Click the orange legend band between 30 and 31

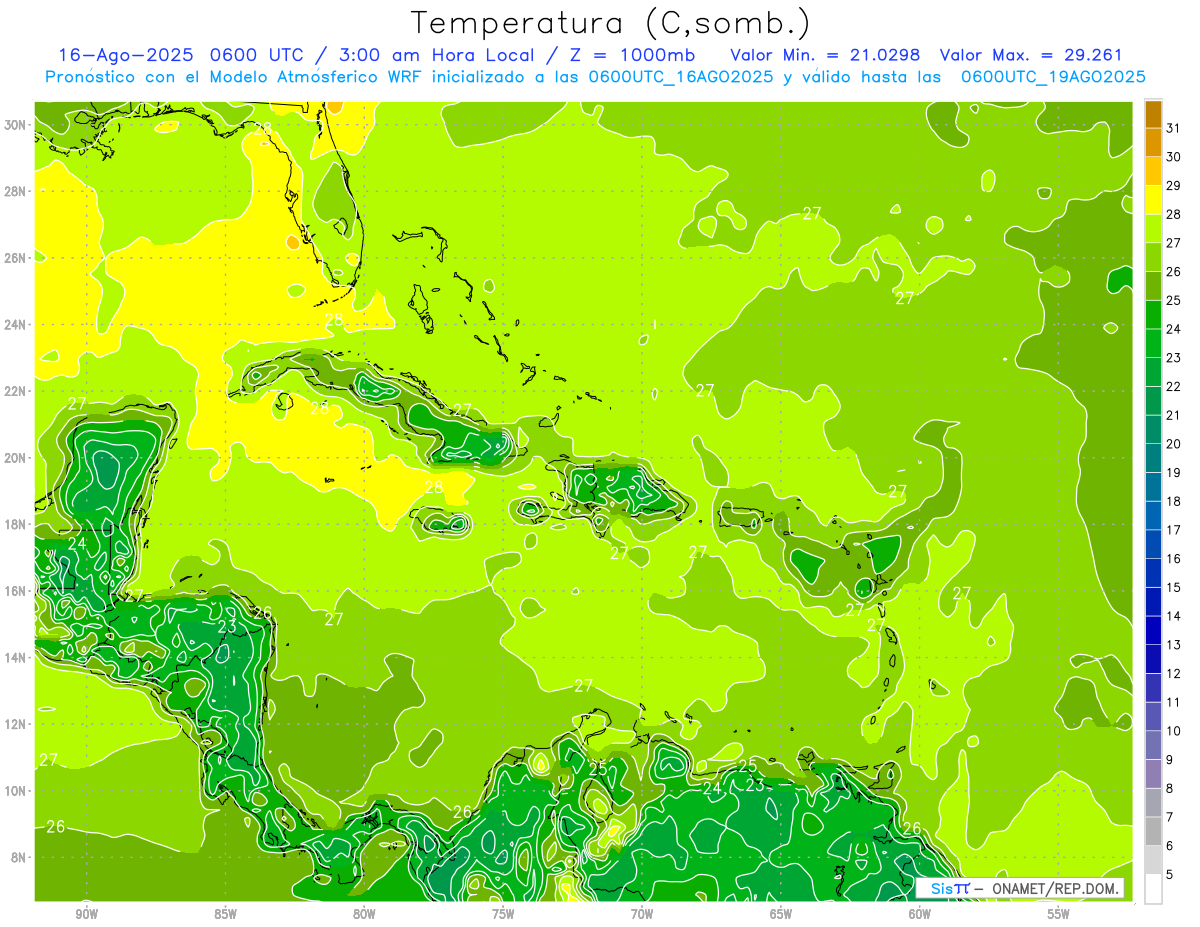pos(1153,142)
